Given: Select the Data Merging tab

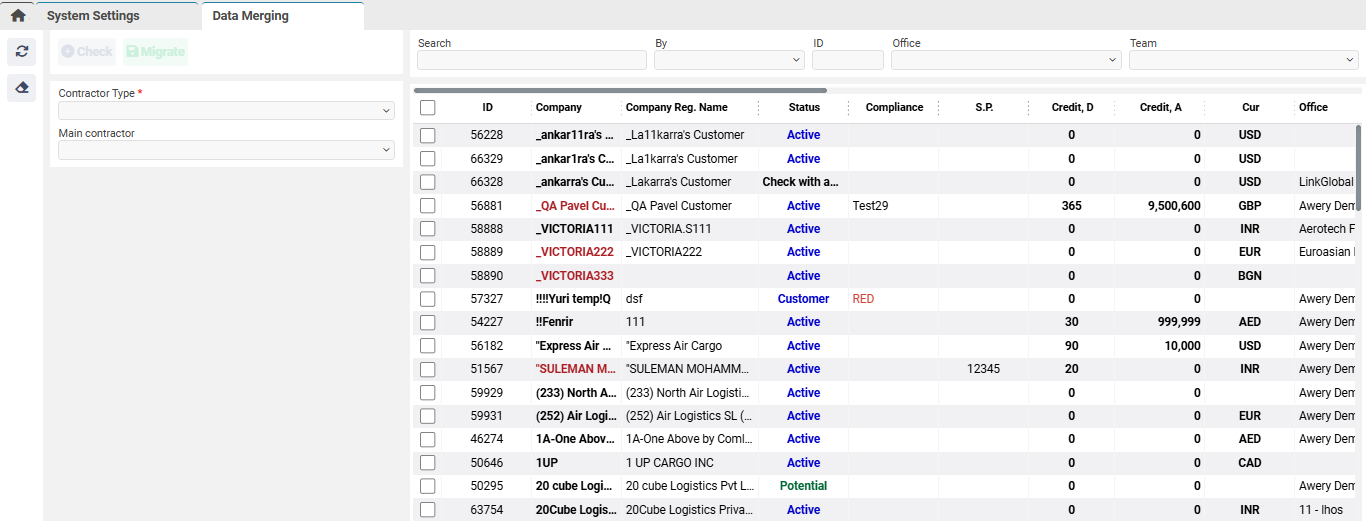Looking at the screenshot, I should [x=251, y=16].
